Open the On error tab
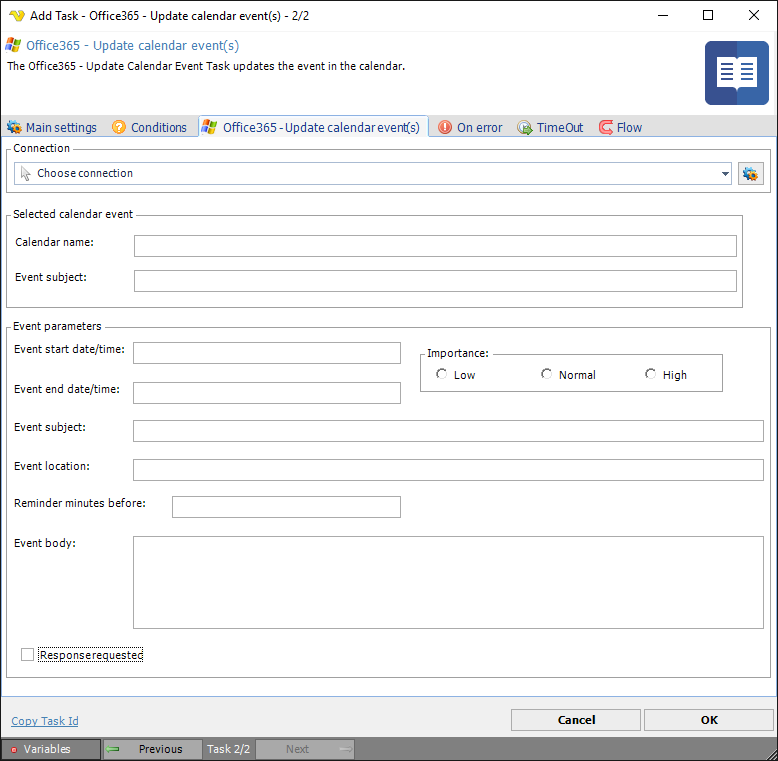Screen dimensions: 778x761 pos(470,127)
